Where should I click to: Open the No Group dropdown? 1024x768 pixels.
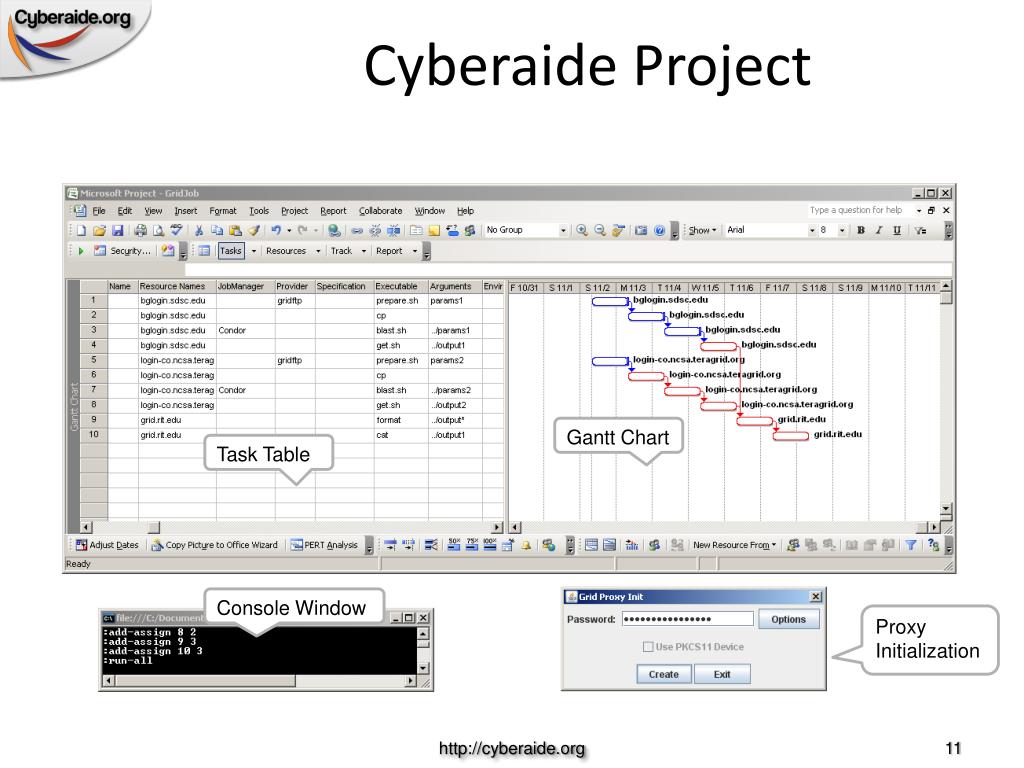[x=562, y=231]
